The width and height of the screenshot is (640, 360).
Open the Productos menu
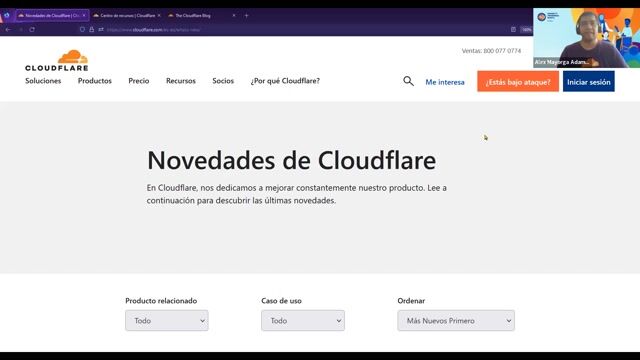coord(95,81)
